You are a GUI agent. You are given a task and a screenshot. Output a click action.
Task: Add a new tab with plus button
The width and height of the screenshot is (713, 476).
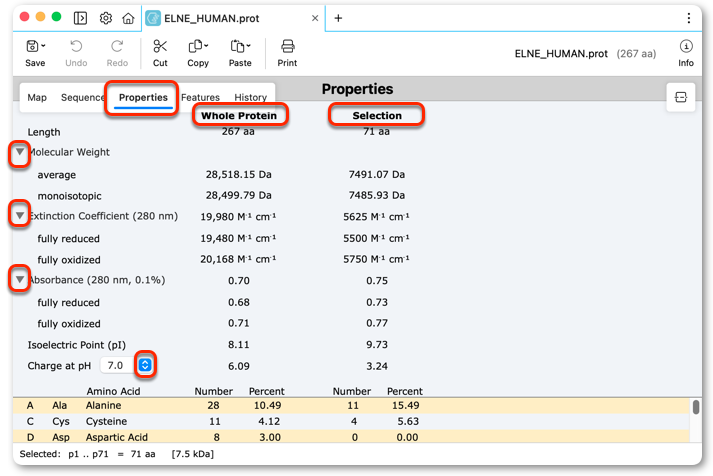338,18
